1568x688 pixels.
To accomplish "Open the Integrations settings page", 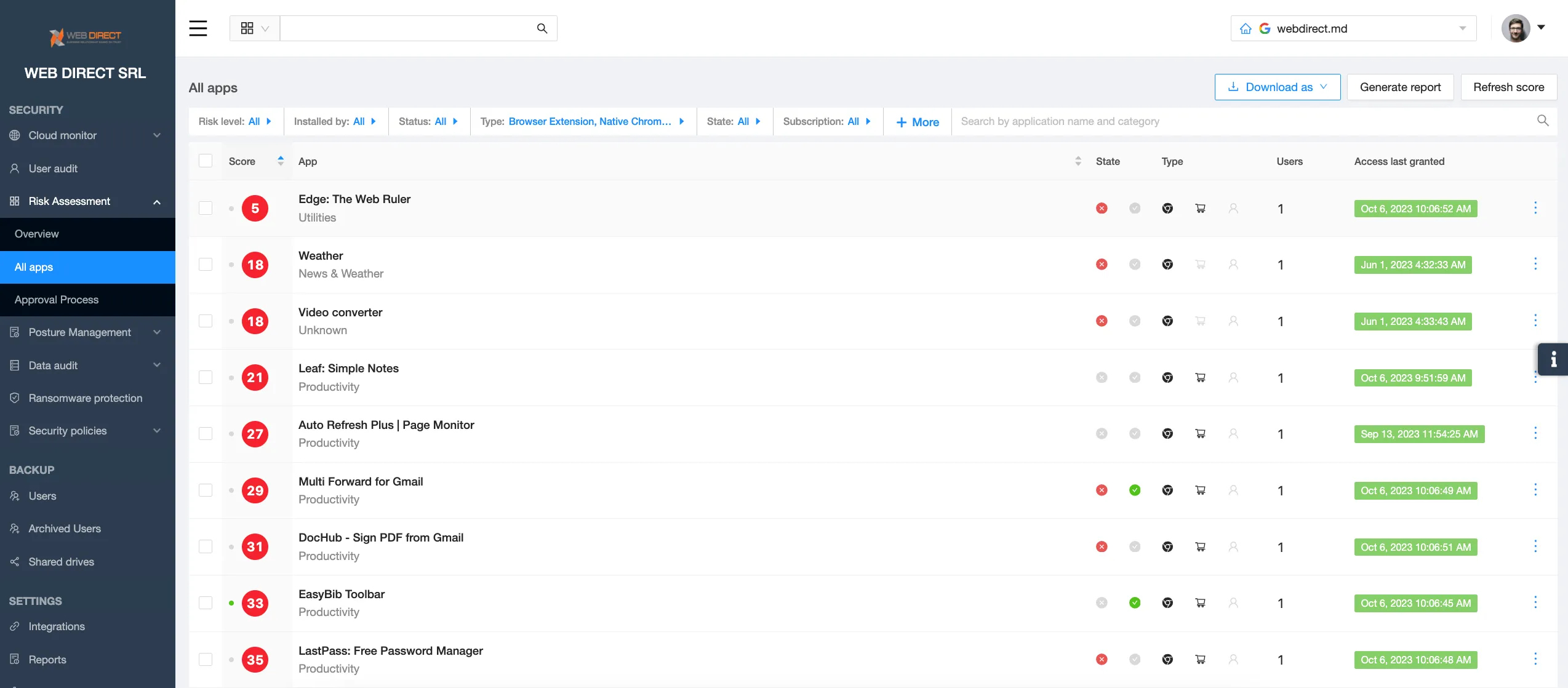I will [57, 626].
